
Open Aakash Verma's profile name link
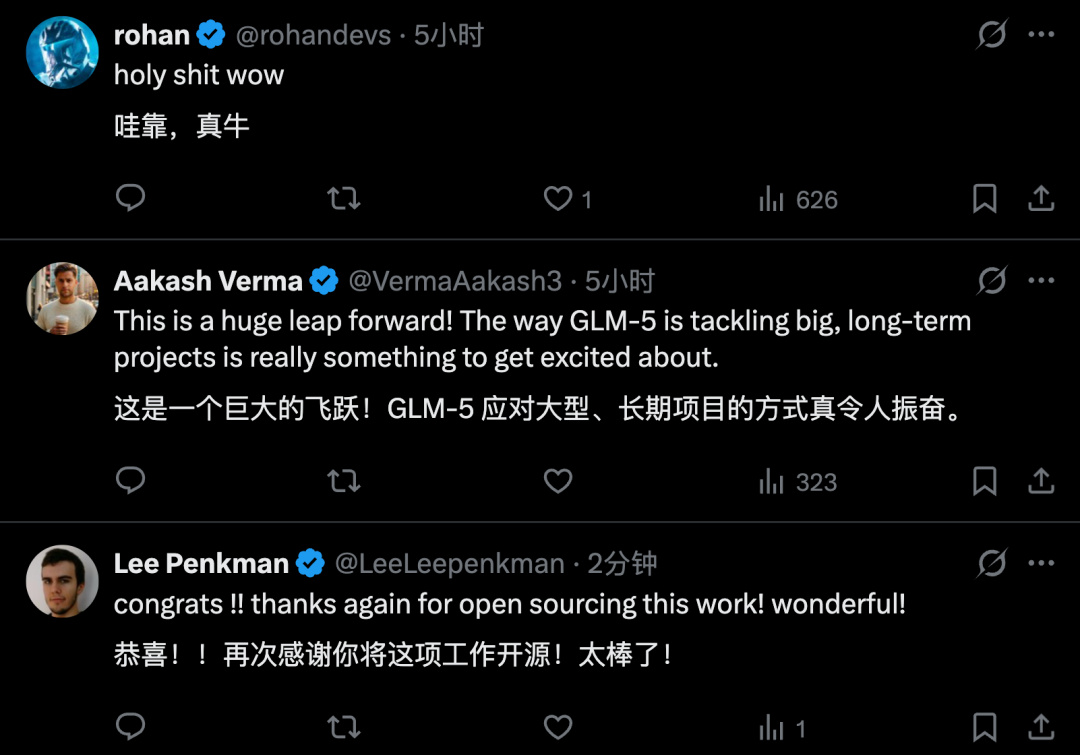(208, 282)
